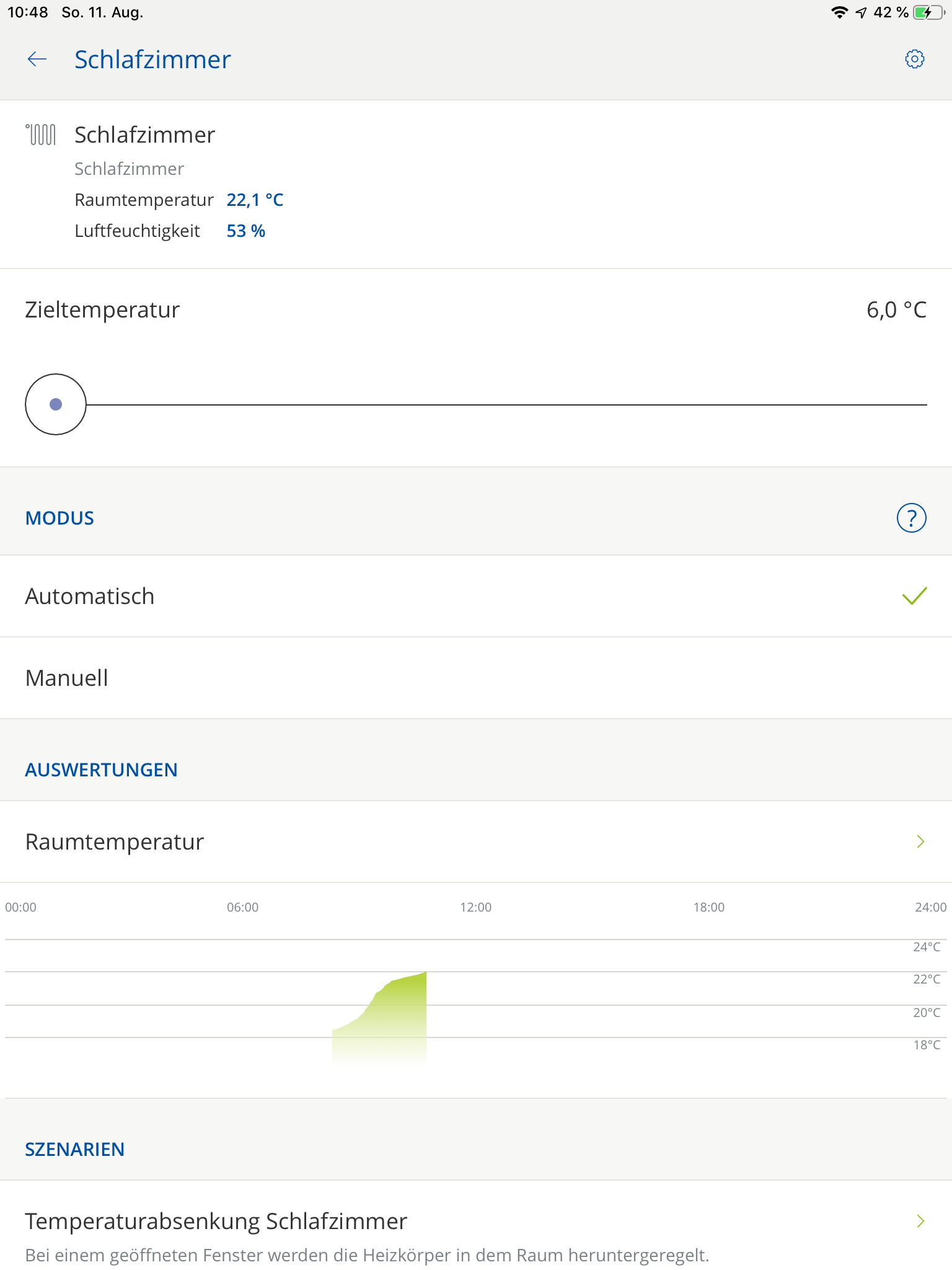Expand Raumtemperatur evaluation via its chevron
Viewport: 952px width, 1270px height.
[x=920, y=841]
